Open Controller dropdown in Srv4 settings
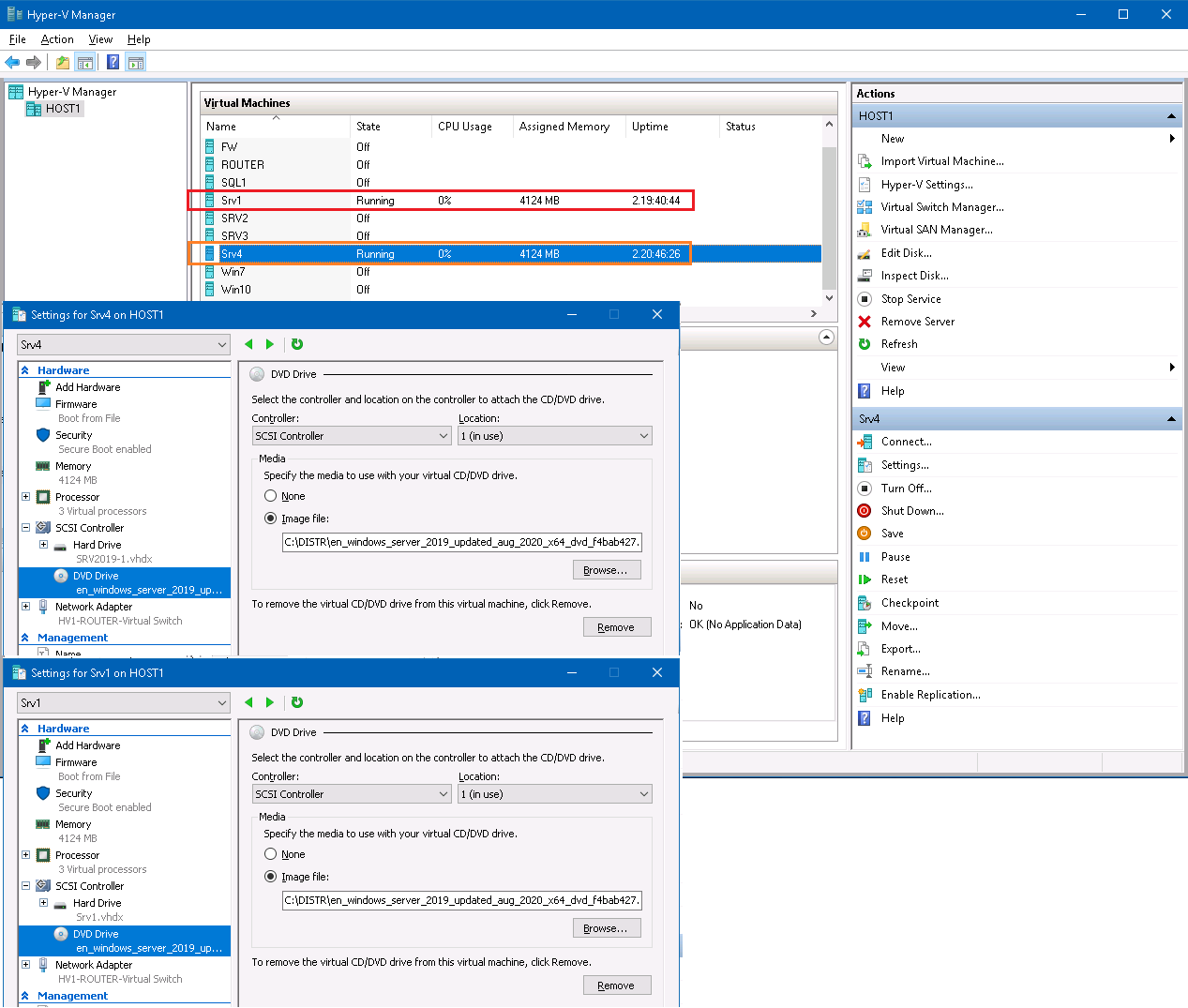Image resolution: width=1188 pixels, height=1008 pixels. 352,436
